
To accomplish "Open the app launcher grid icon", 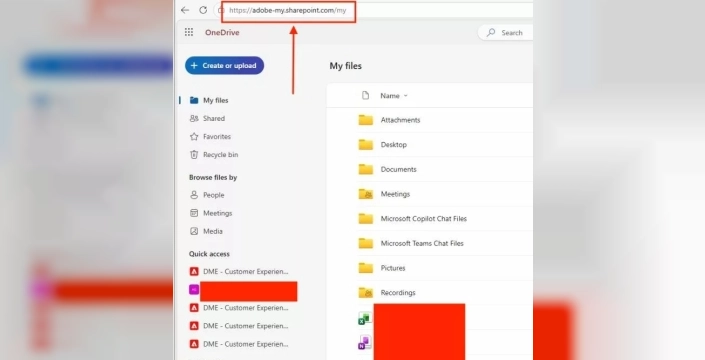I will 189,32.
